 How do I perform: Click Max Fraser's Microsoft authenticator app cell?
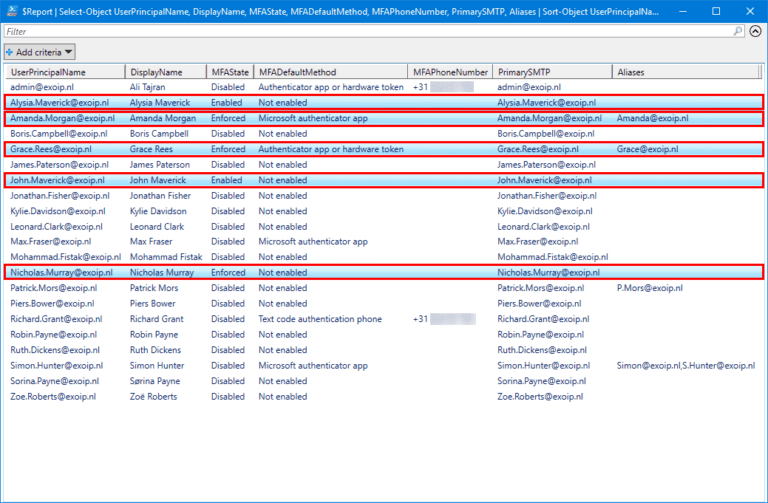313,241
